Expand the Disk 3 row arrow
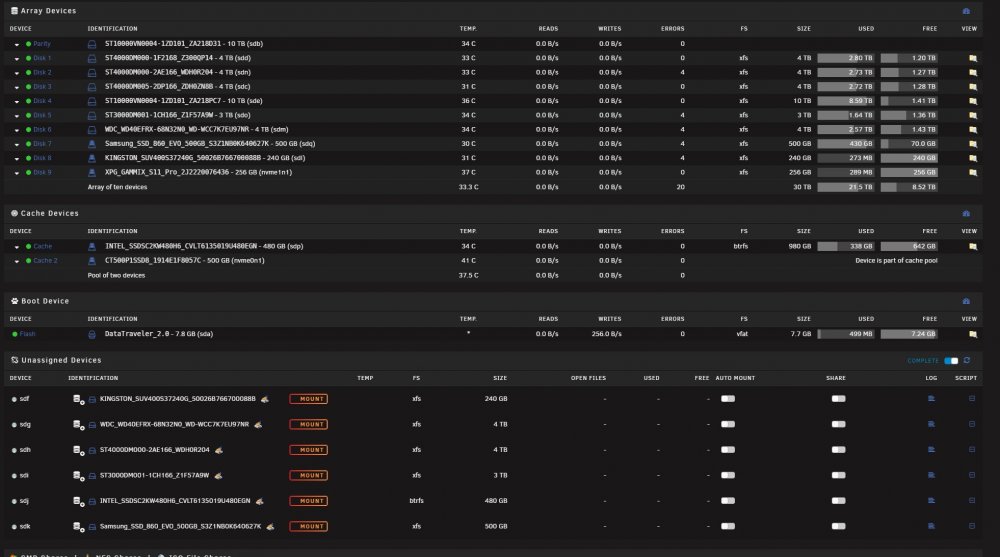 point(17,87)
